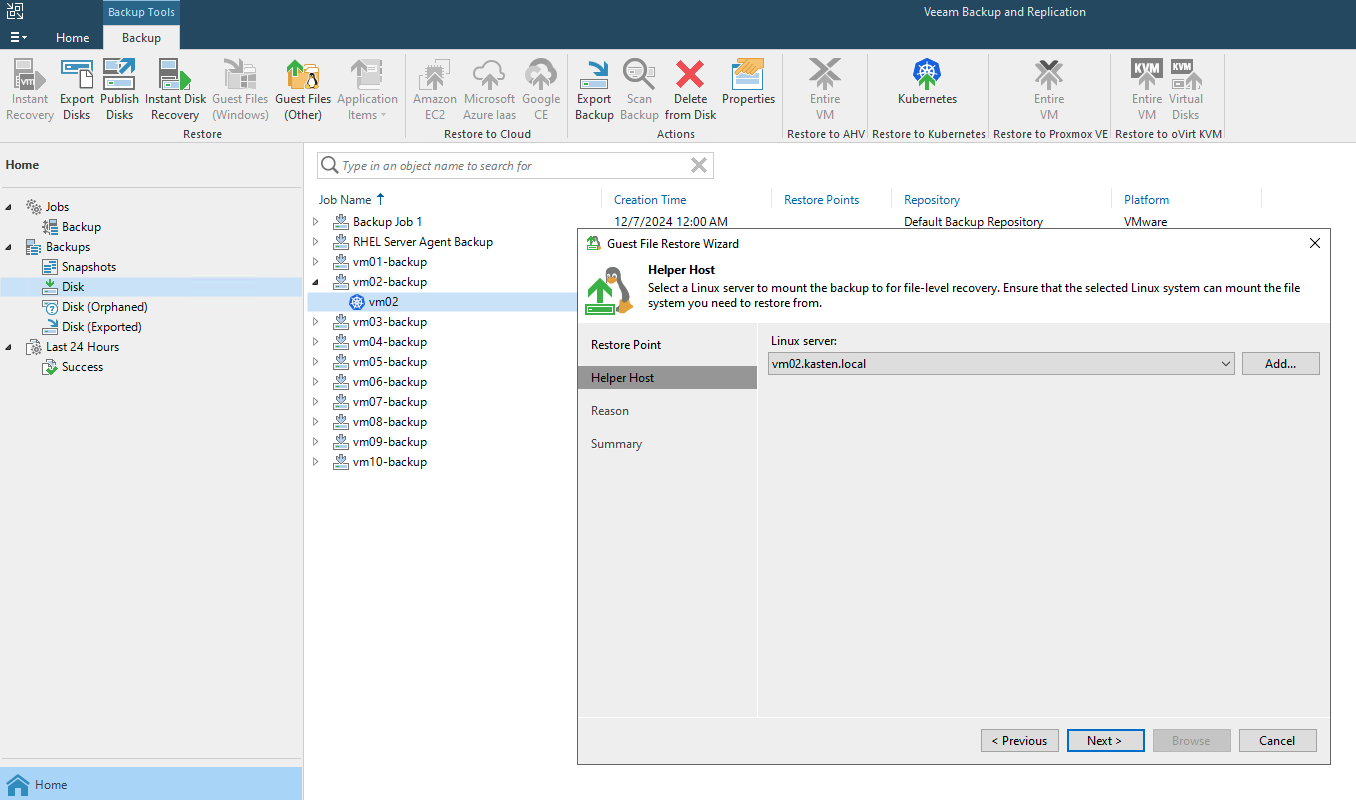The image size is (1356, 800).
Task: Select Disk under Backups
Action: coord(73,287)
